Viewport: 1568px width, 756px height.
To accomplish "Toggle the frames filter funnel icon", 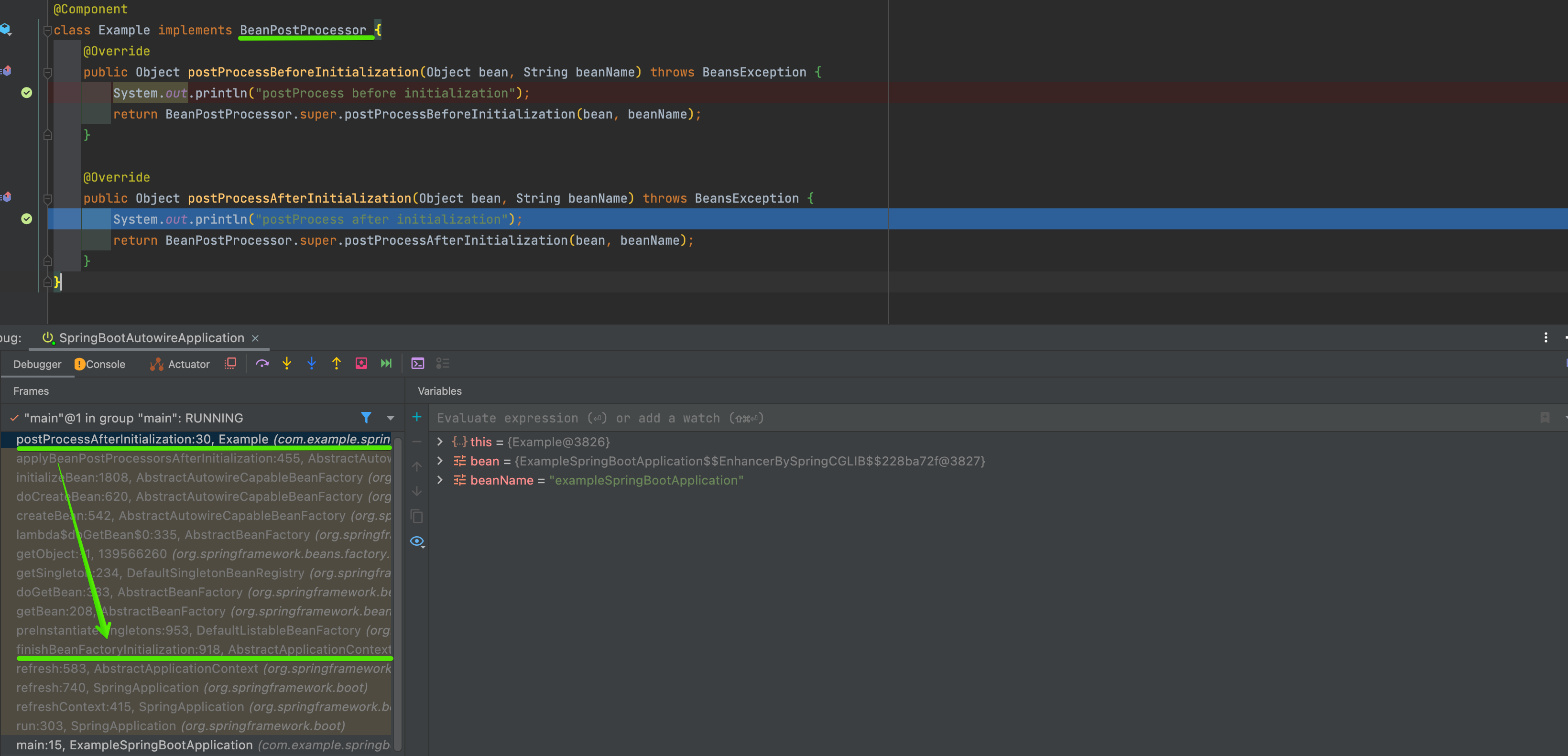I will [366, 418].
